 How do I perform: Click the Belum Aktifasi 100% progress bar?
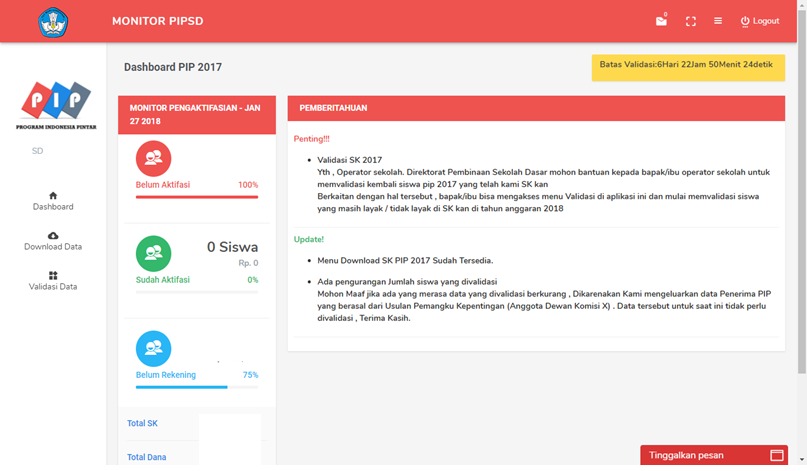197,197
